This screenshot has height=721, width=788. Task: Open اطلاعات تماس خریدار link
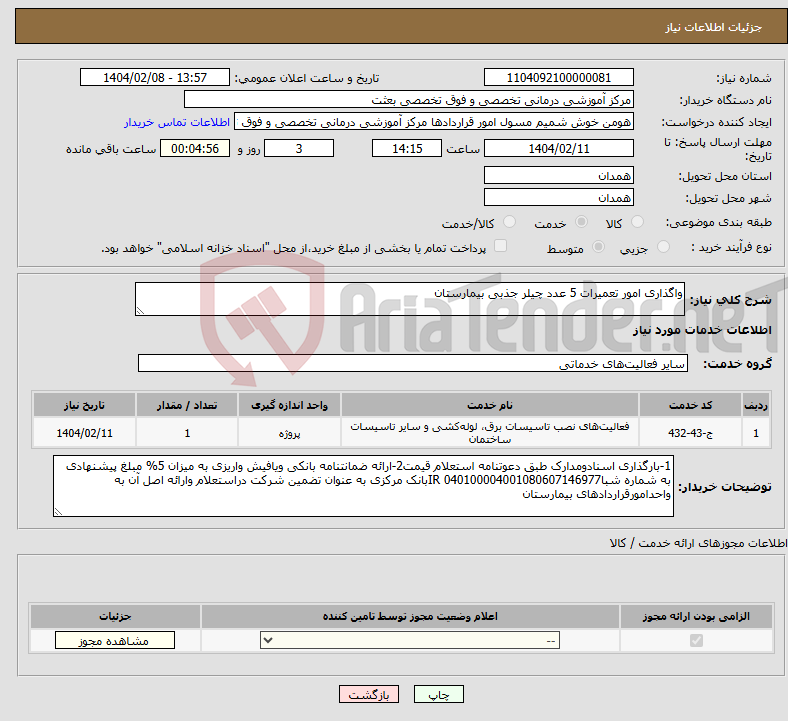(x=177, y=122)
